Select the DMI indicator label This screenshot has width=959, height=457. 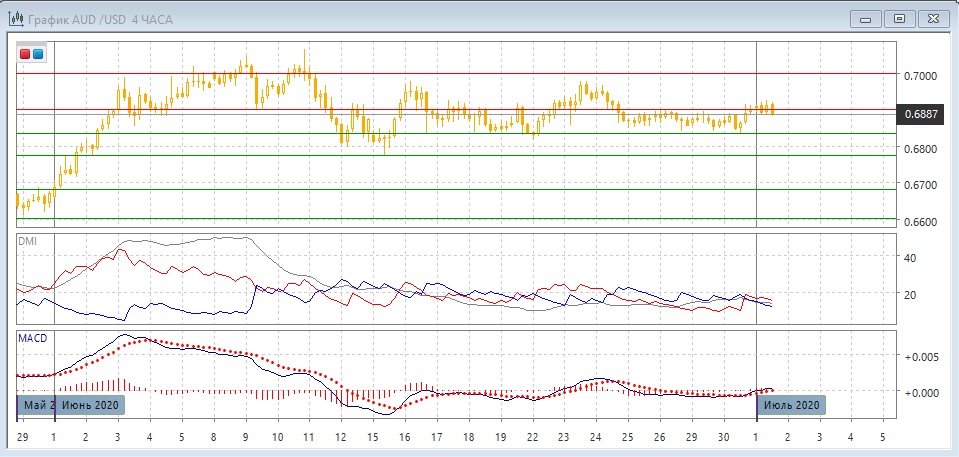(x=27, y=241)
